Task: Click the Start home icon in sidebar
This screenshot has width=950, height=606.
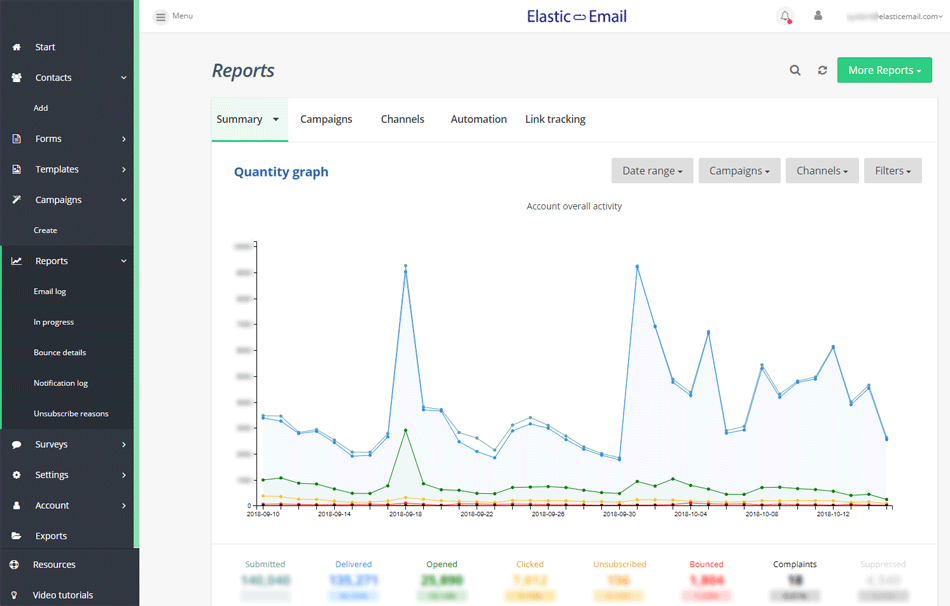Action: coord(16,47)
